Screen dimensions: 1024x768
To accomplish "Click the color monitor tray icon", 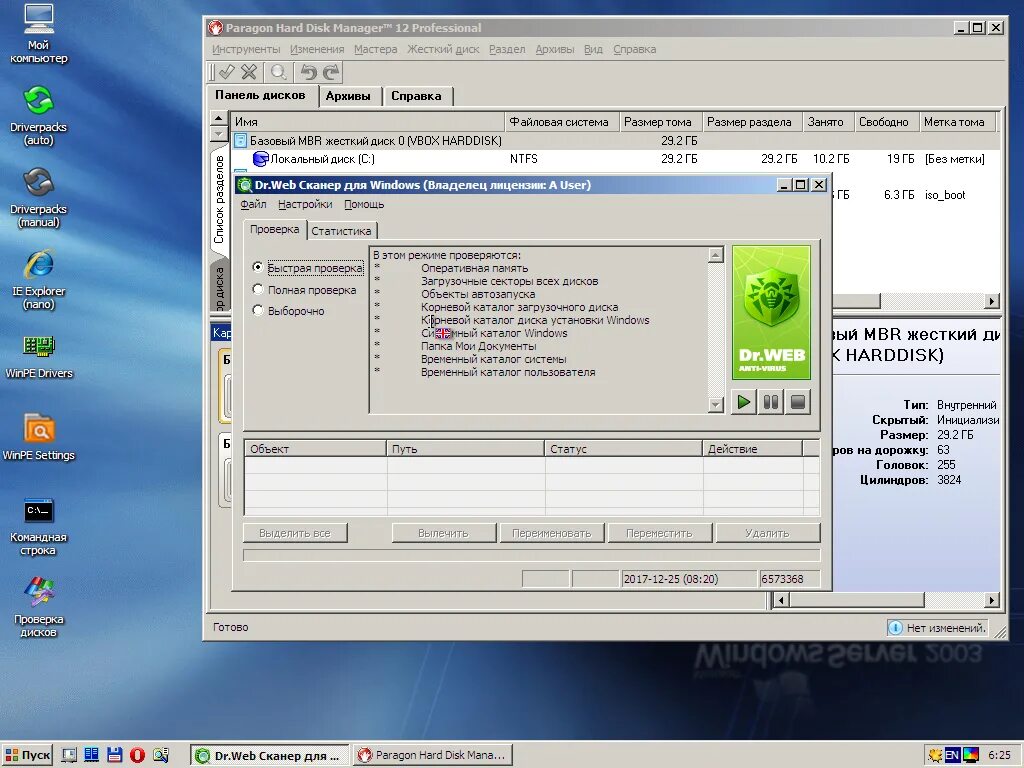I will pyautogui.click(x=970, y=756).
